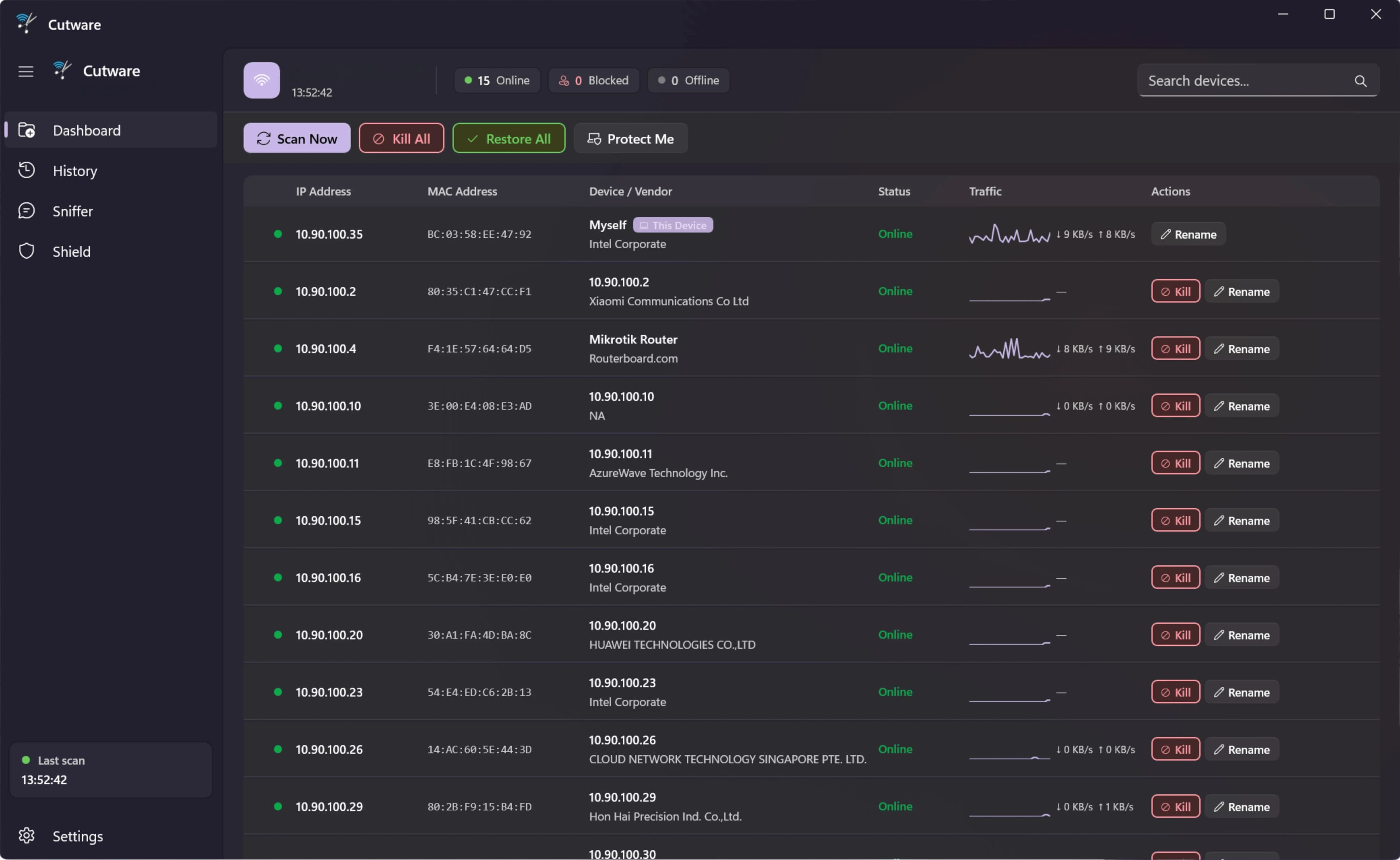Kill device 10.90.100.10

click(1175, 406)
